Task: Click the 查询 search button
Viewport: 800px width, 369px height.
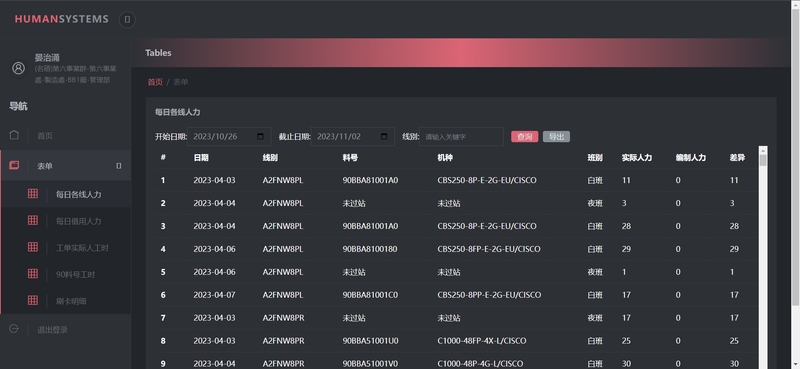Action: [524, 137]
